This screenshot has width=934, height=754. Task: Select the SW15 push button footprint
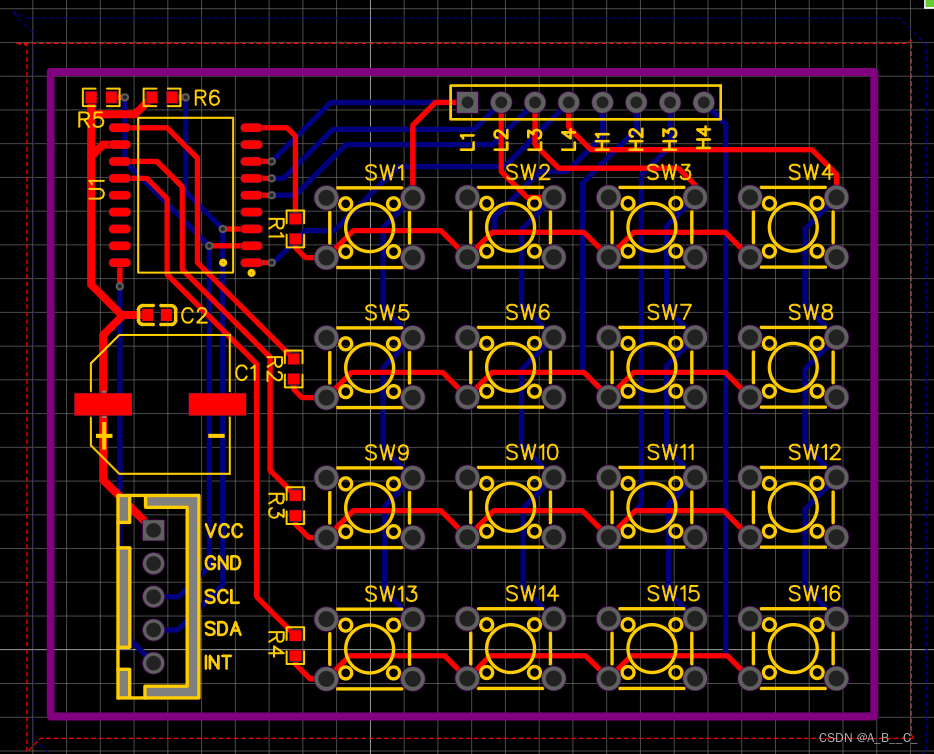652,649
